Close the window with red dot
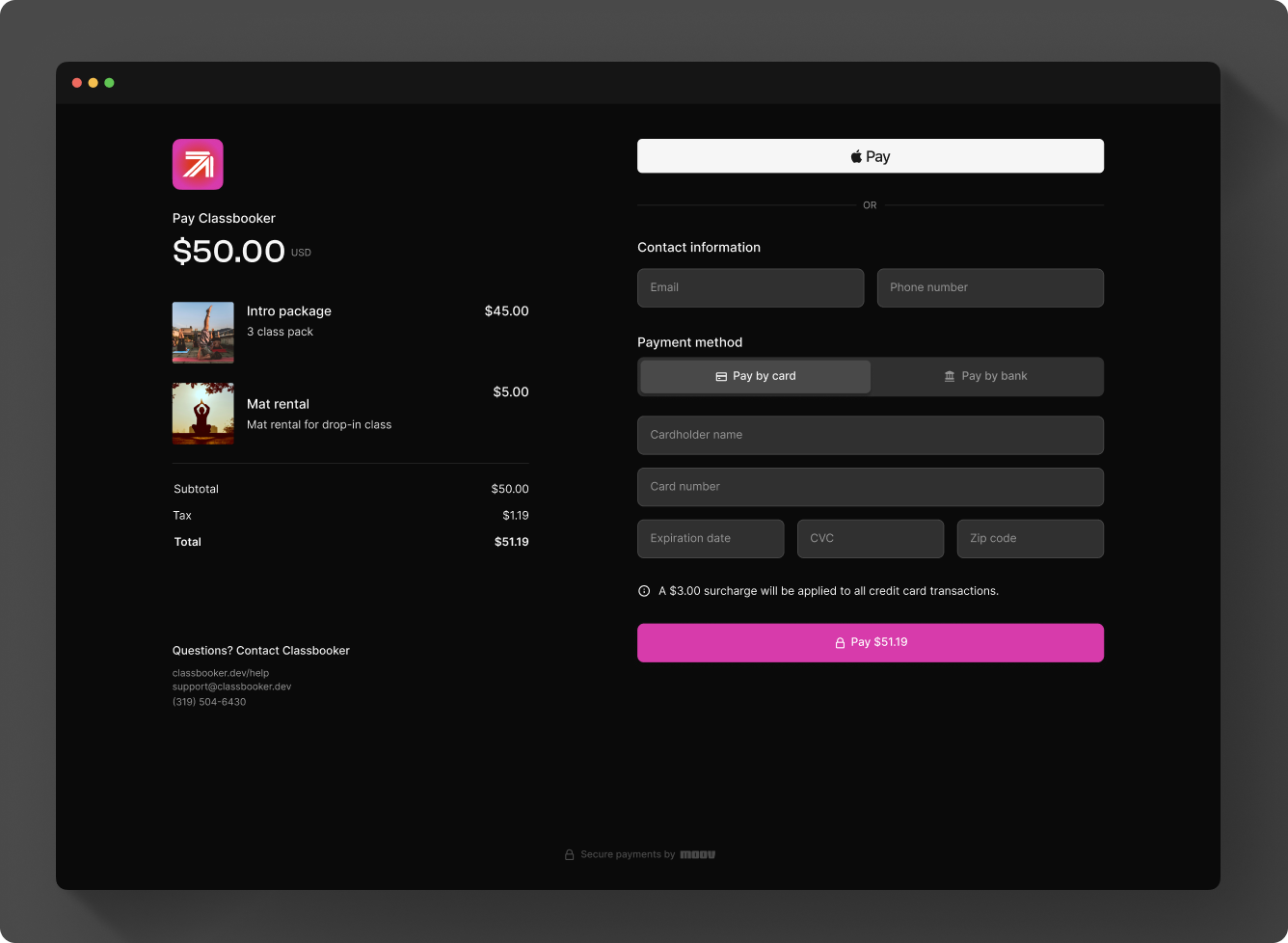1288x943 pixels. pos(77,83)
